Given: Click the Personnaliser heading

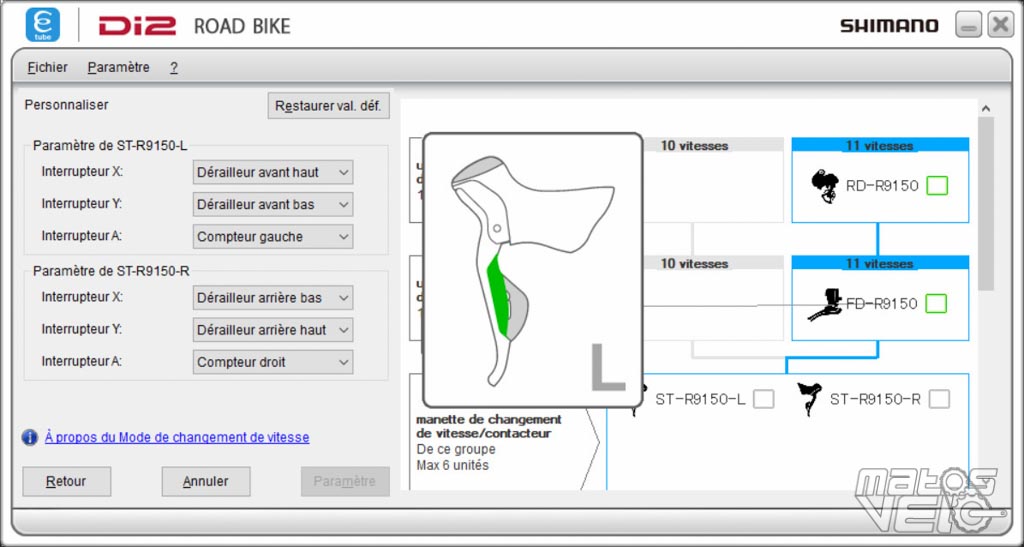Looking at the screenshot, I should pyautogui.click(x=67, y=104).
